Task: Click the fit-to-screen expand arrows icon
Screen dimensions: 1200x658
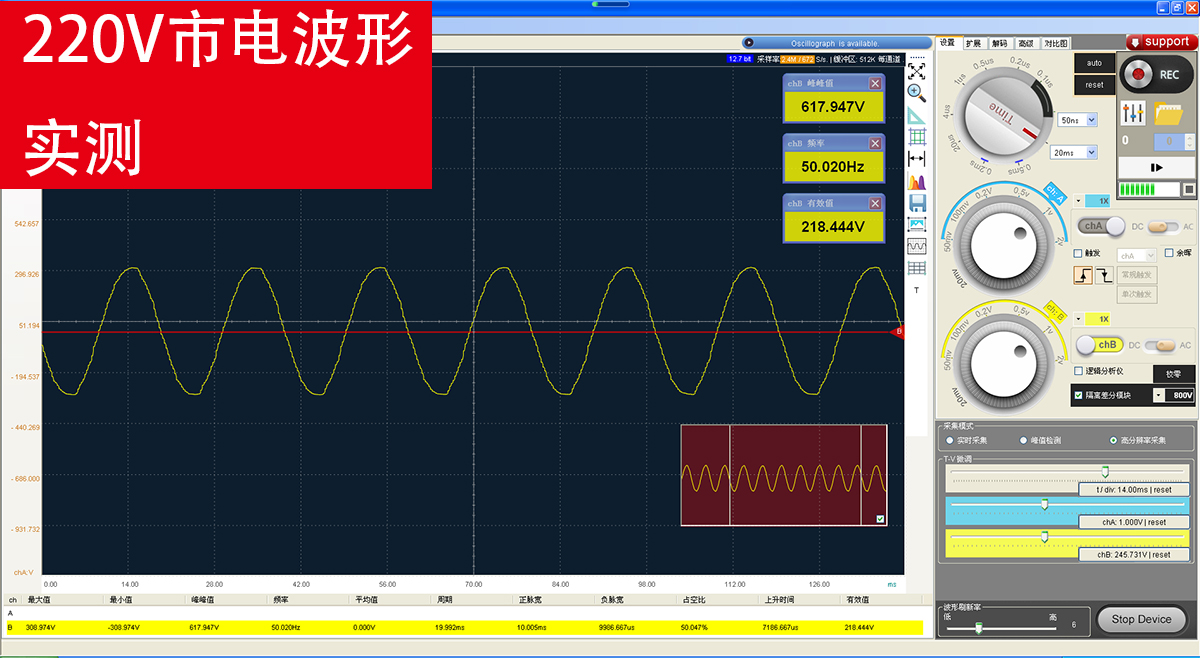Action: [916, 71]
